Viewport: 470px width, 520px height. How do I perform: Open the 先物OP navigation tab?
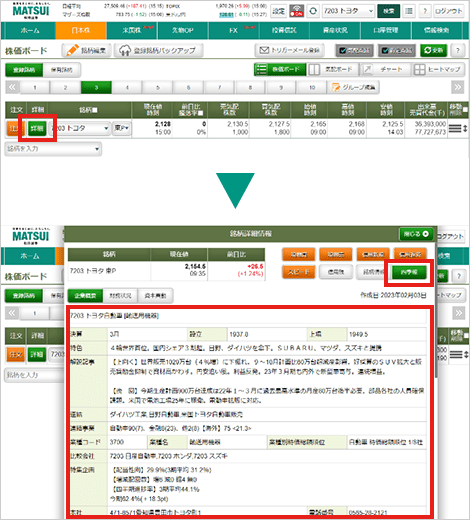[x=183, y=30]
